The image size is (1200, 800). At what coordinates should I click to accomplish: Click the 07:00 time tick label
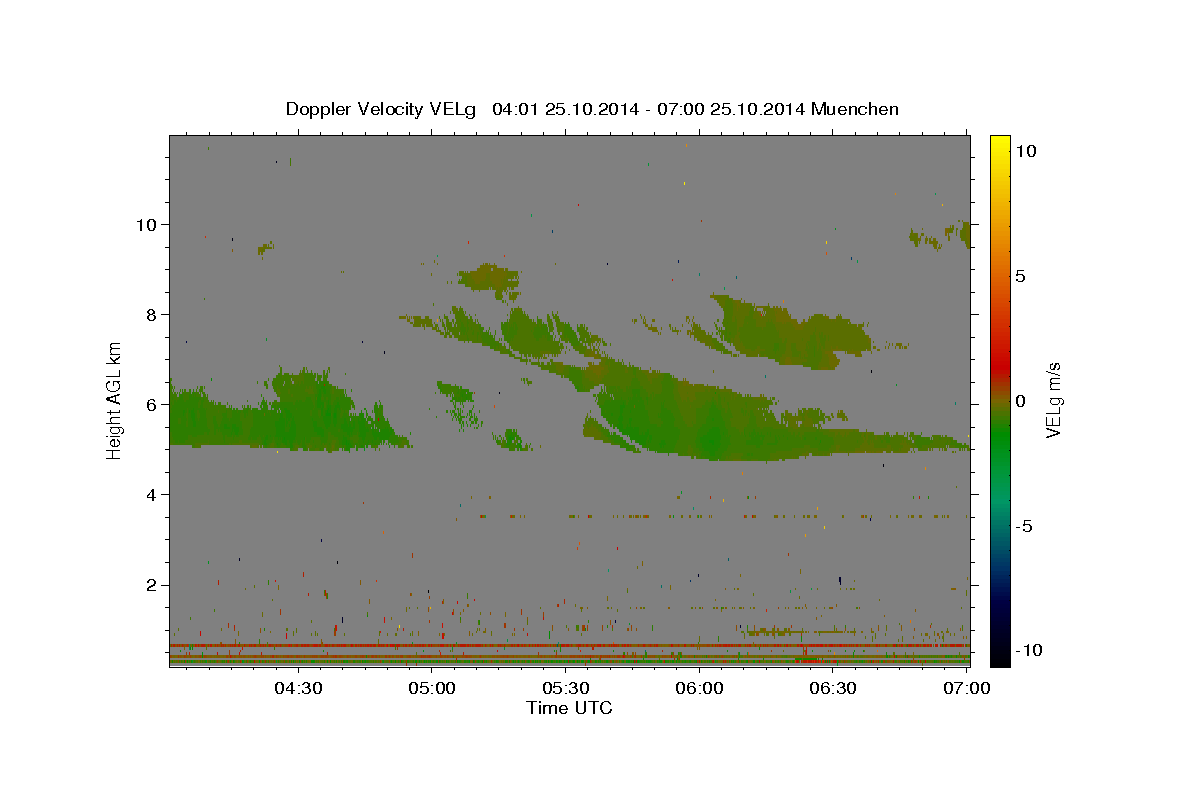coord(966,689)
